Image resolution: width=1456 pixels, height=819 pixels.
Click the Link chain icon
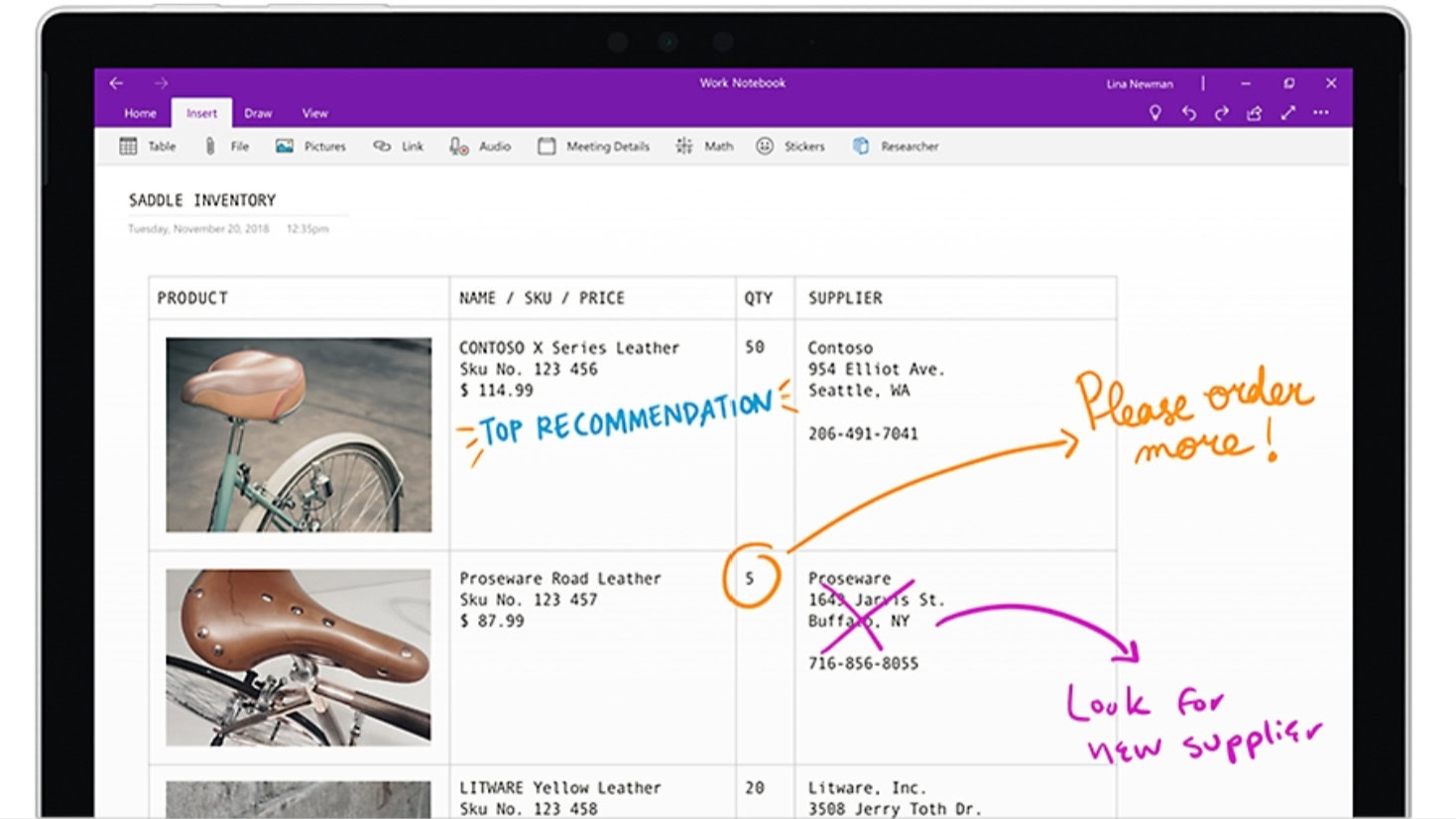(382, 147)
